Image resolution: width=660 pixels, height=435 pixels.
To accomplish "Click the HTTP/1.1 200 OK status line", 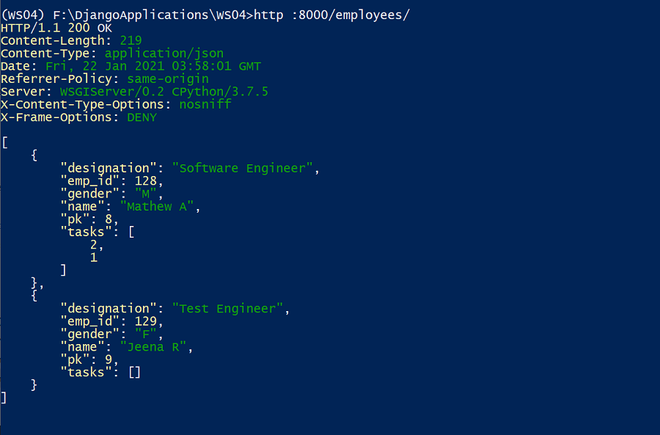I will tap(56, 28).
